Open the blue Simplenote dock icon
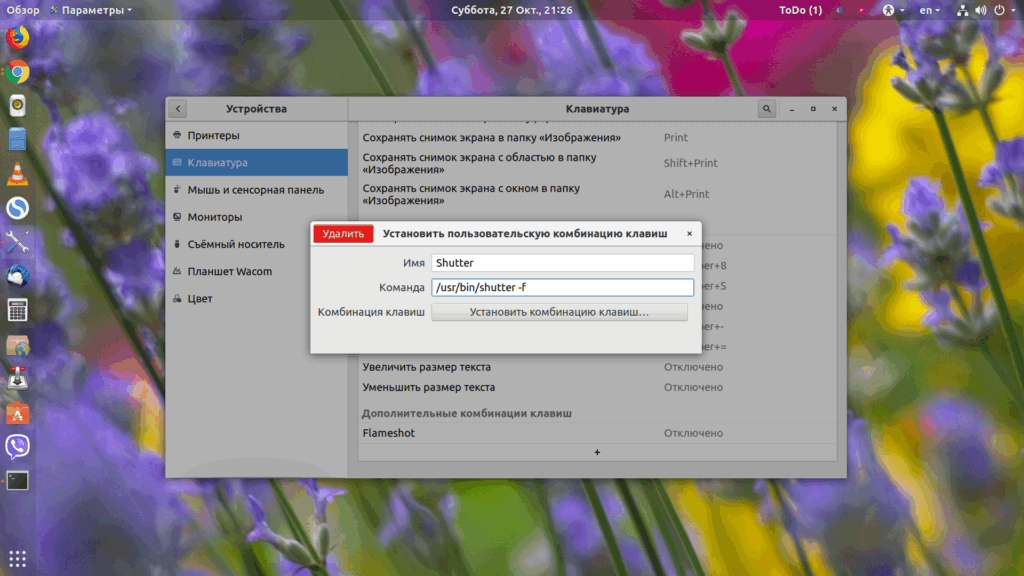The image size is (1024, 576). (x=18, y=208)
